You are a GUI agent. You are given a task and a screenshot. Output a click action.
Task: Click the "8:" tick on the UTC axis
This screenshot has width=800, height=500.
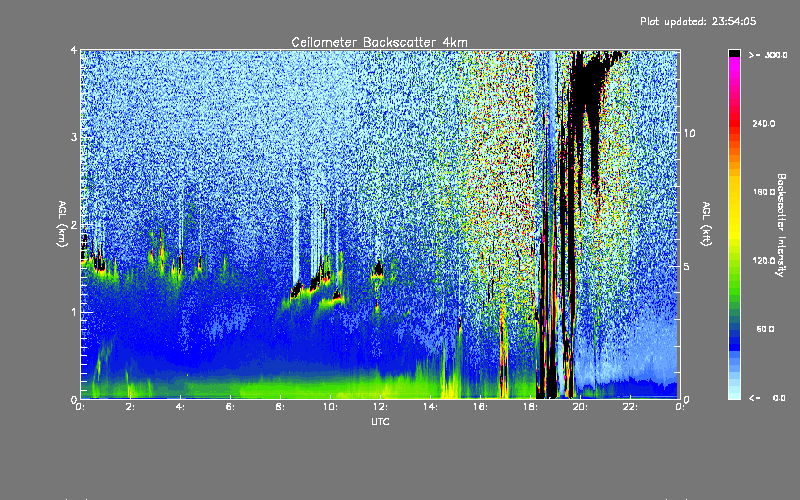[x=280, y=407]
